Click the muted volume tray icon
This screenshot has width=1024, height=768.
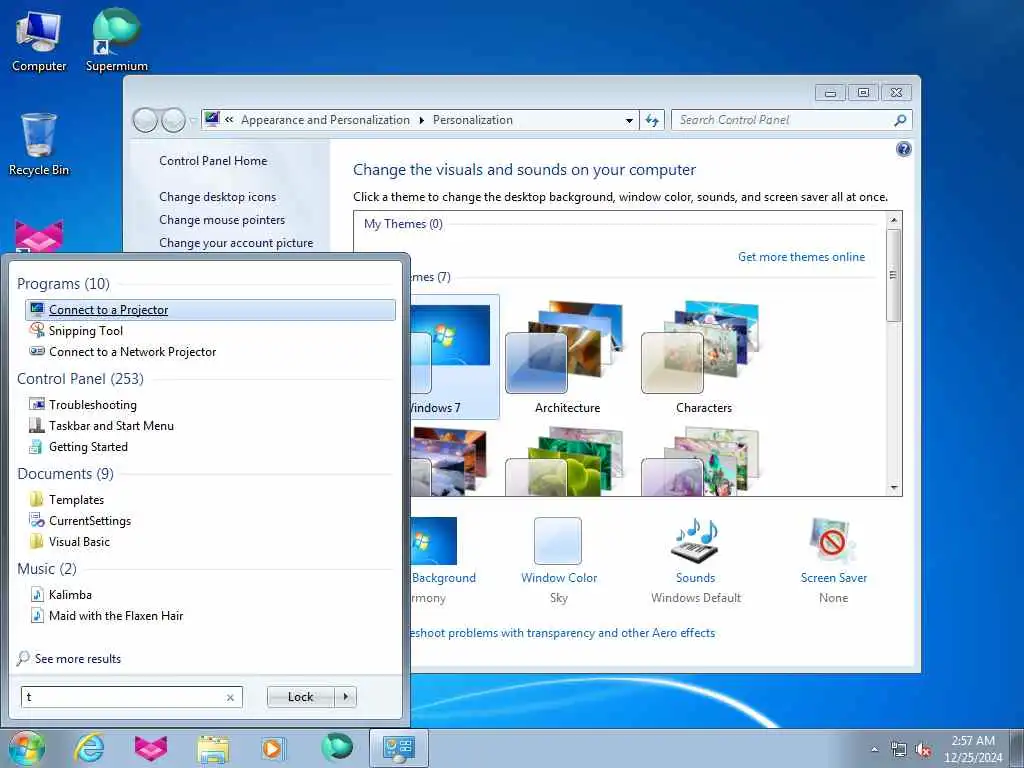[x=923, y=750]
